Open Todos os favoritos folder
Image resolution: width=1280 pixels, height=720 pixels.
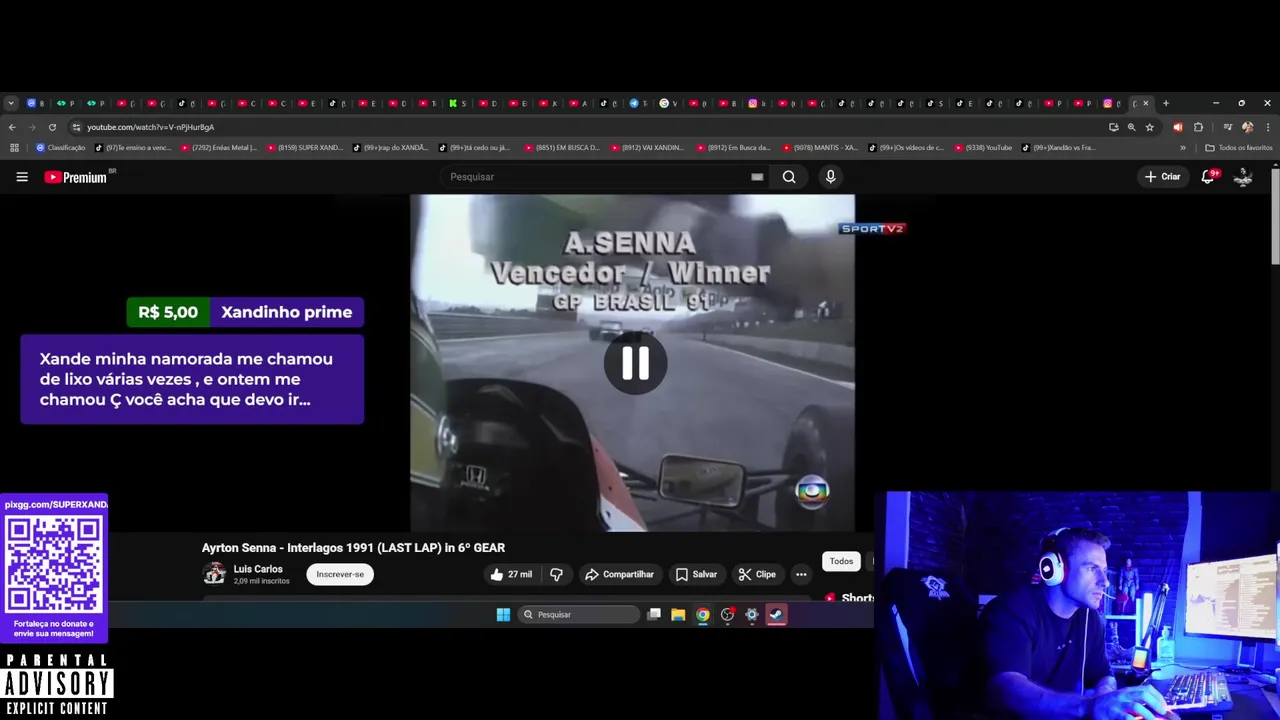1239,148
